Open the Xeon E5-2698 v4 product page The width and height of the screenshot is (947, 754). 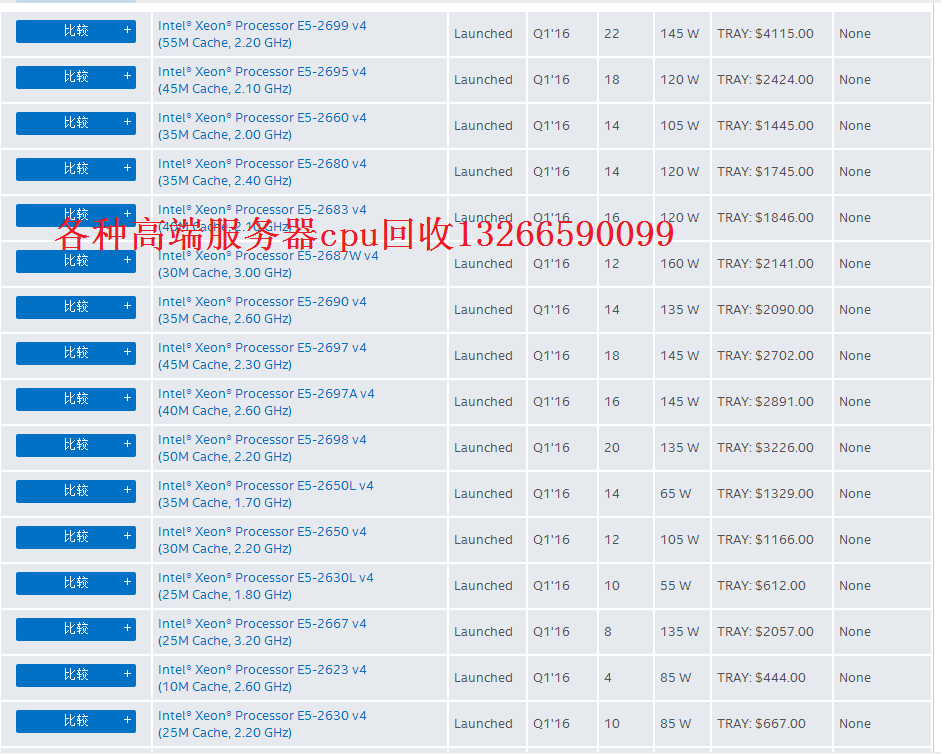[262, 448]
